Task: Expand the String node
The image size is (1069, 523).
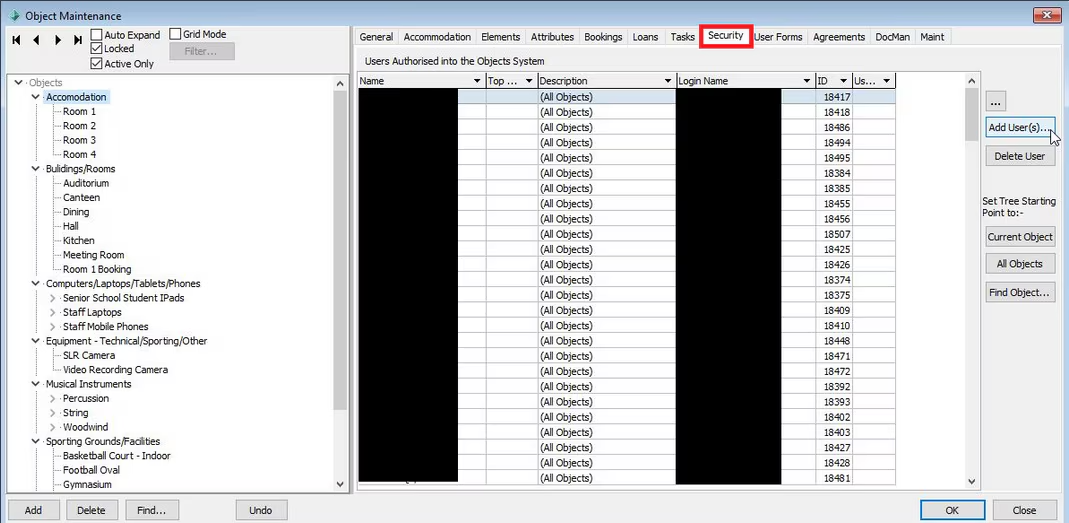Action: point(52,413)
